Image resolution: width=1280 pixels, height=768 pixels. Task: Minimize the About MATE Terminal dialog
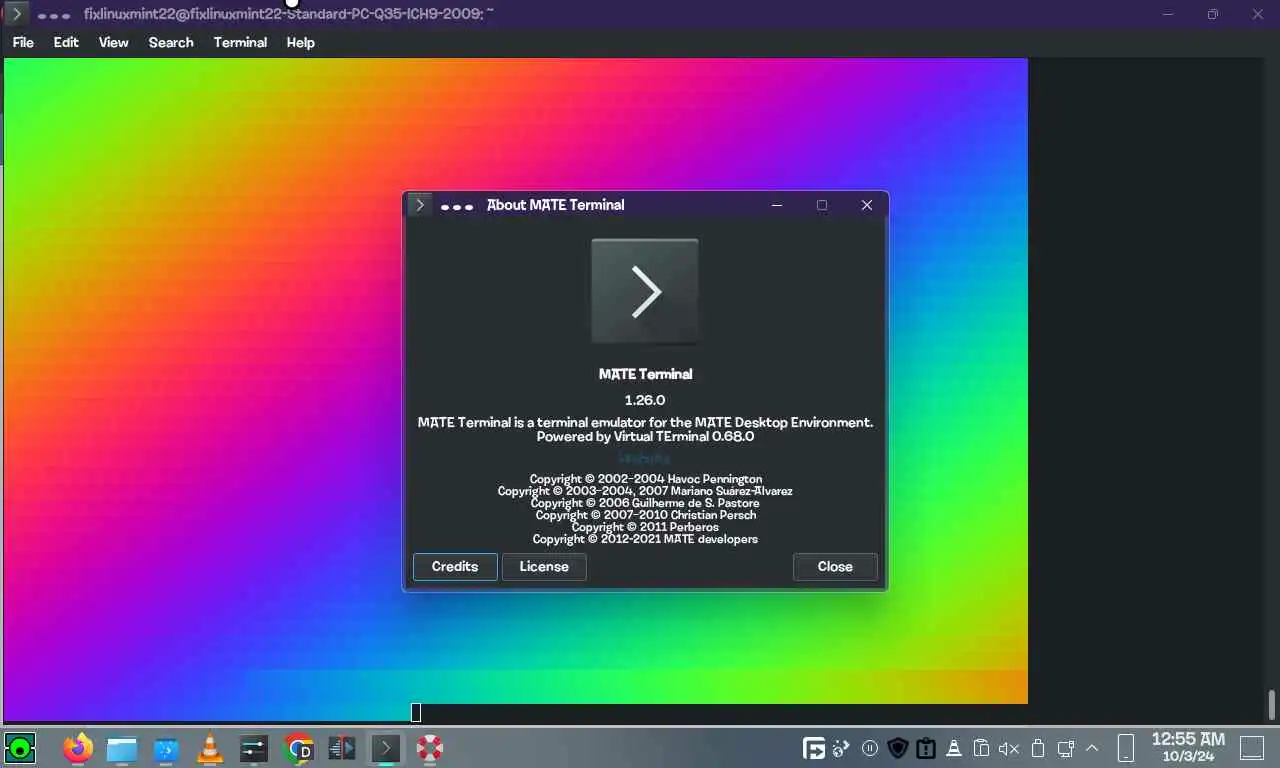tap(777, 205)
